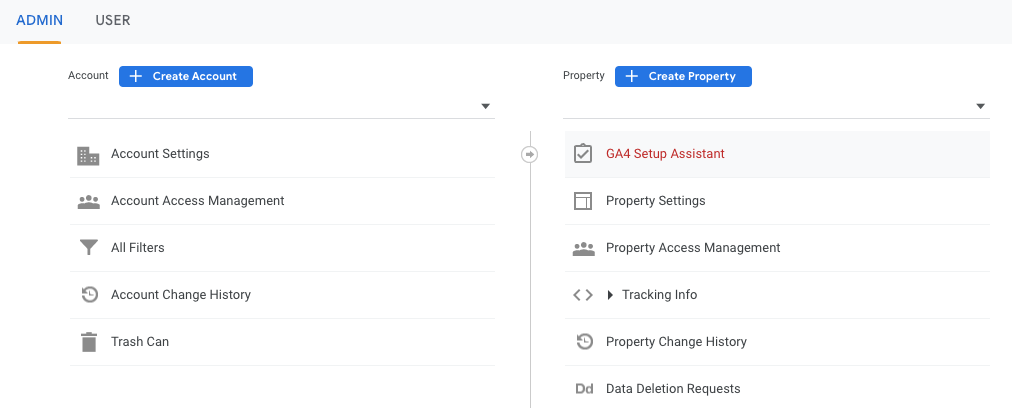
Task: Click the Trash Can bin icon
Action: coord(88,342)
